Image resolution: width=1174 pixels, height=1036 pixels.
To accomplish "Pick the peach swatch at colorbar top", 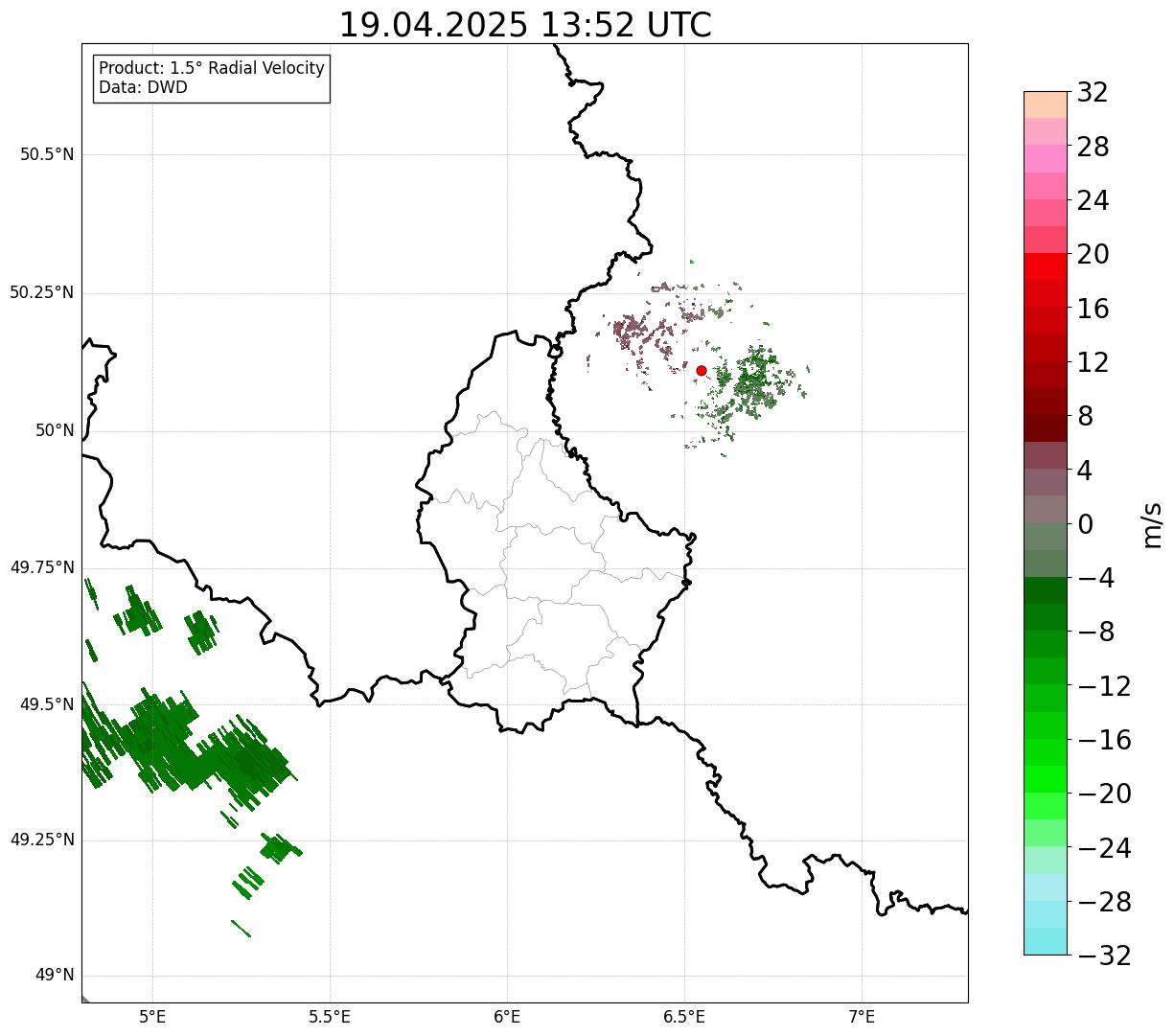I will tap(1045, 104).
